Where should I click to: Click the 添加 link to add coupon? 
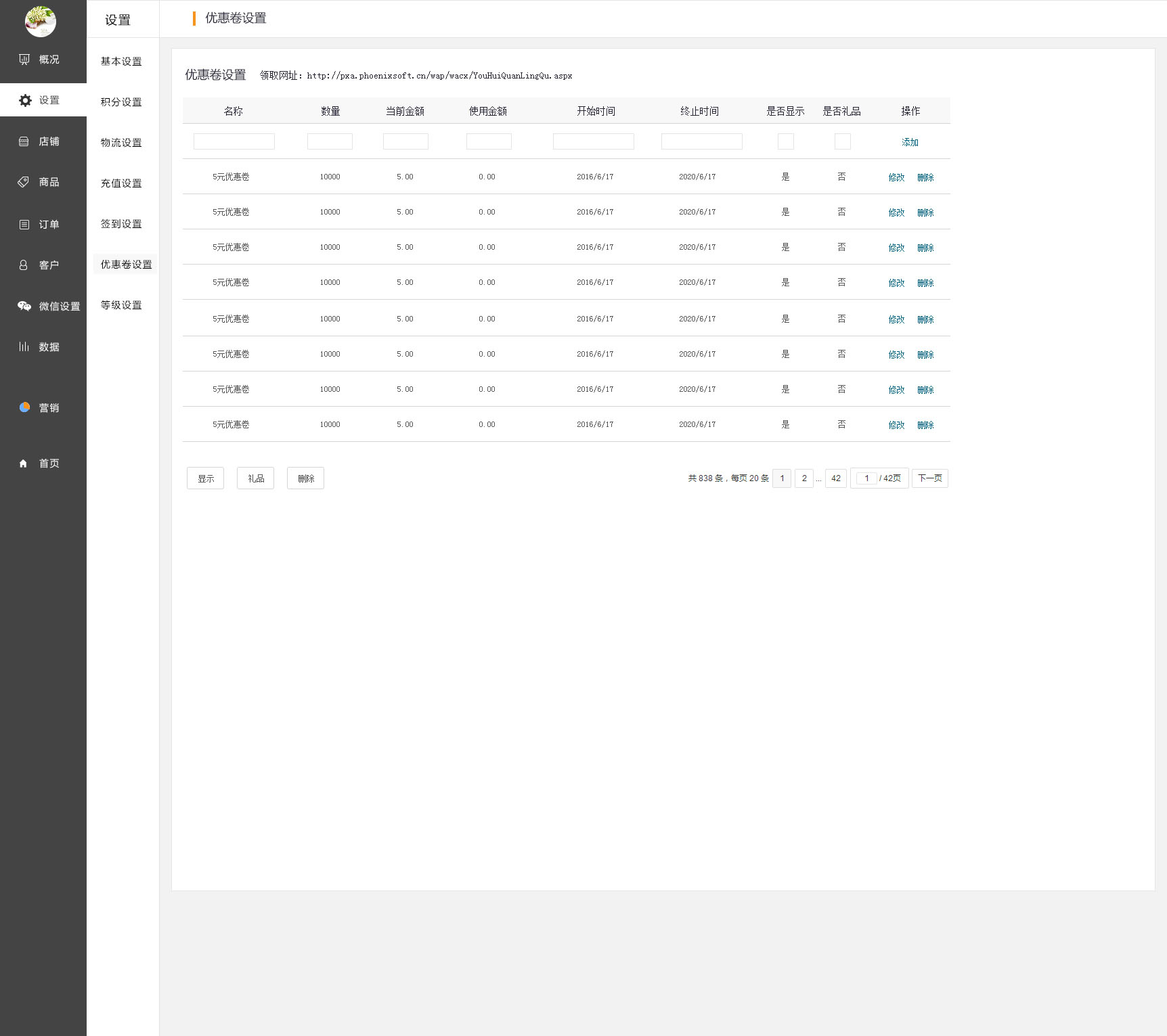click(910, 142)
